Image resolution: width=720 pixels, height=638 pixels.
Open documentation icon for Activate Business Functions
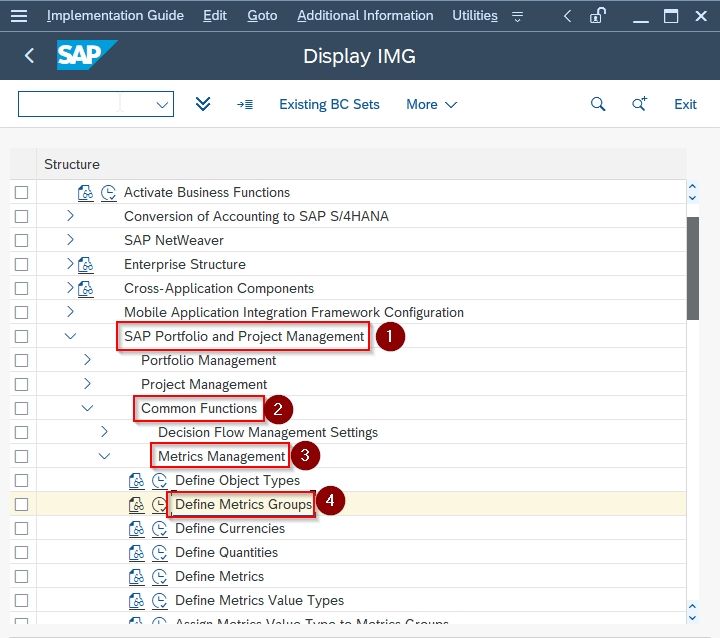[85, 192]
